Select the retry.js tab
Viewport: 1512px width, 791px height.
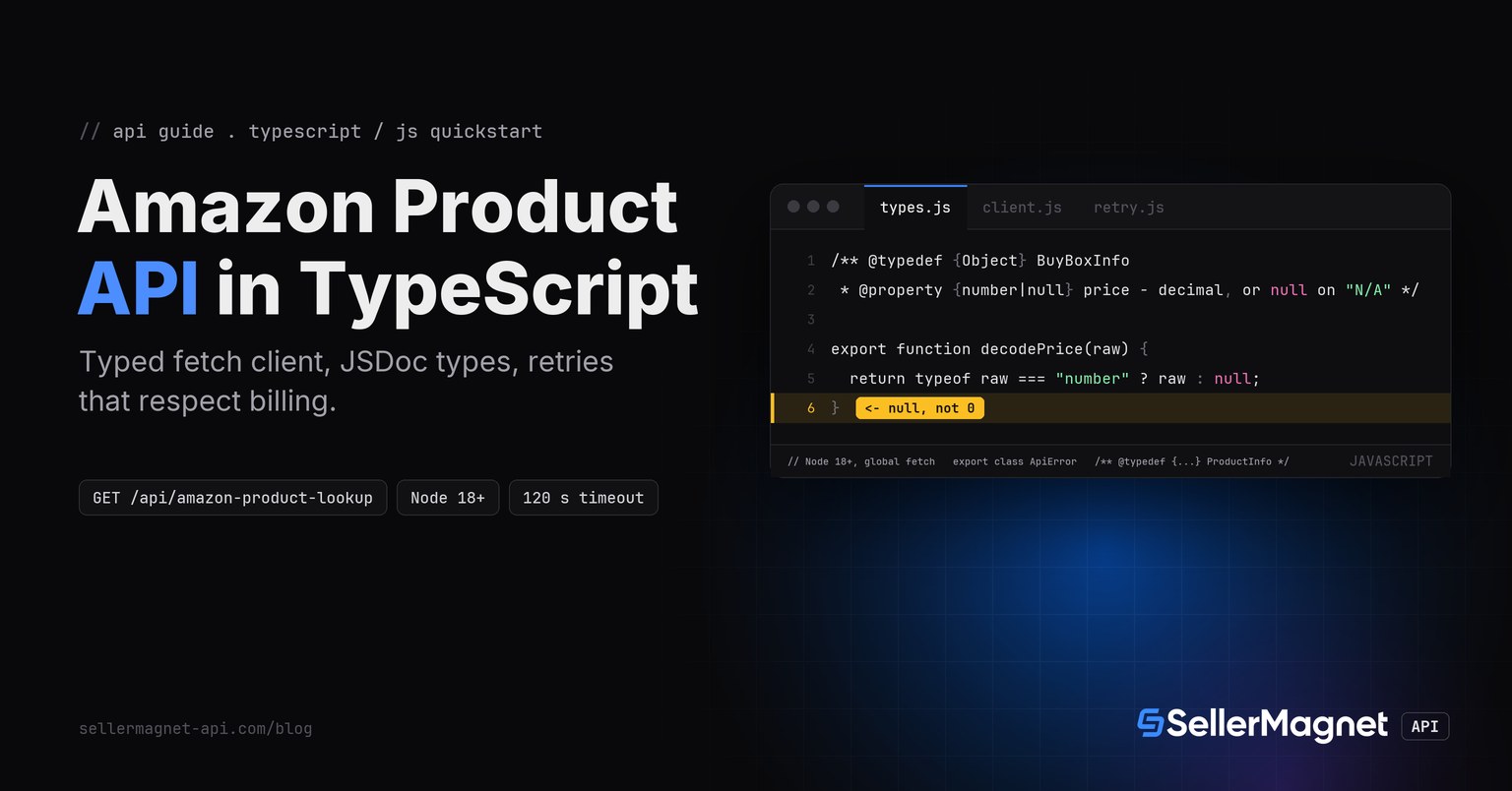1128,208
